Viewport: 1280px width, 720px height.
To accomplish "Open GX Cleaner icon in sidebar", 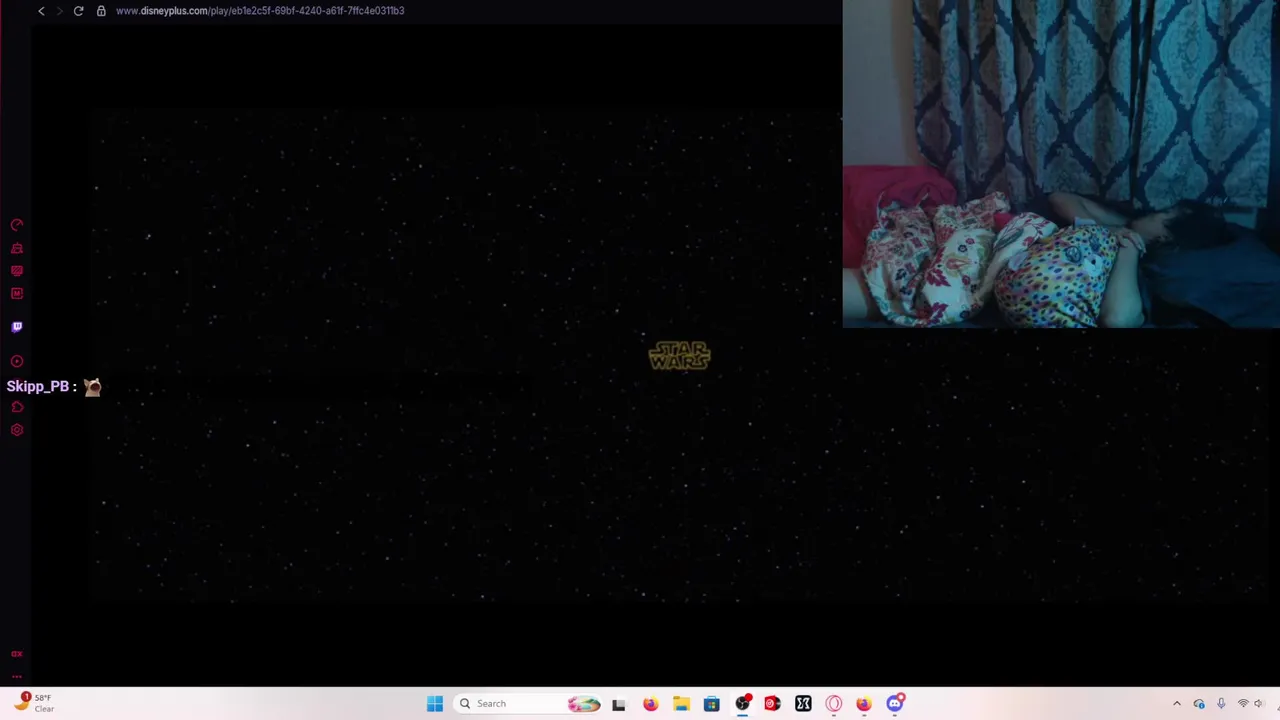I will pyautogui.click(x=17, y=248).
